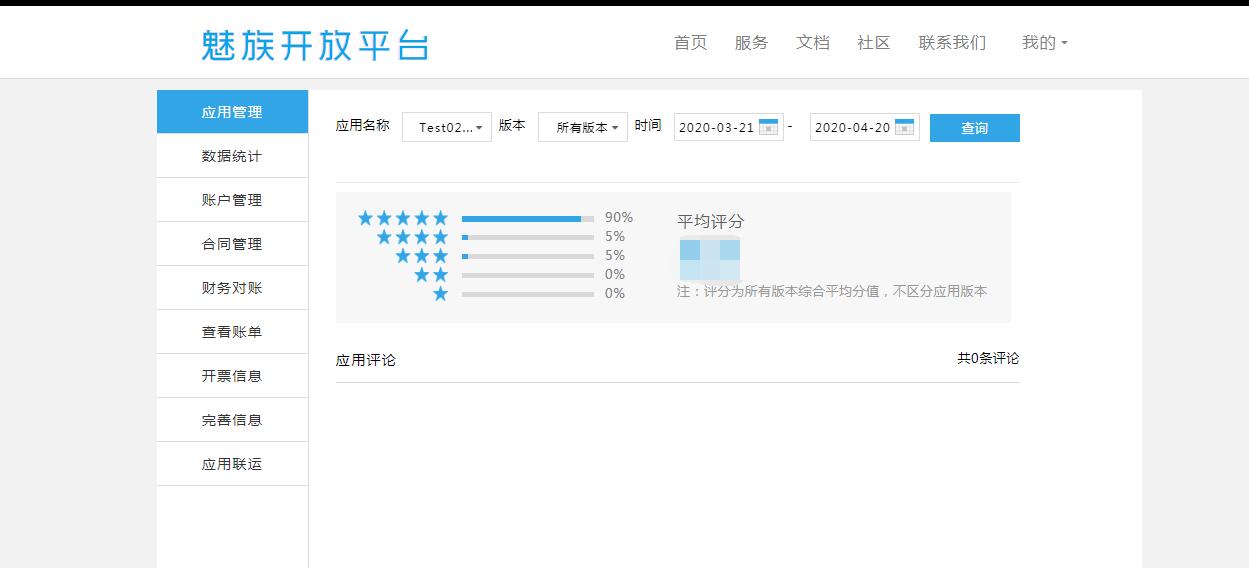Open the 应用名称 Test02 dropdown
Image resolution: width=1249 pixels, height=568 pixels.
click(447, 127)
